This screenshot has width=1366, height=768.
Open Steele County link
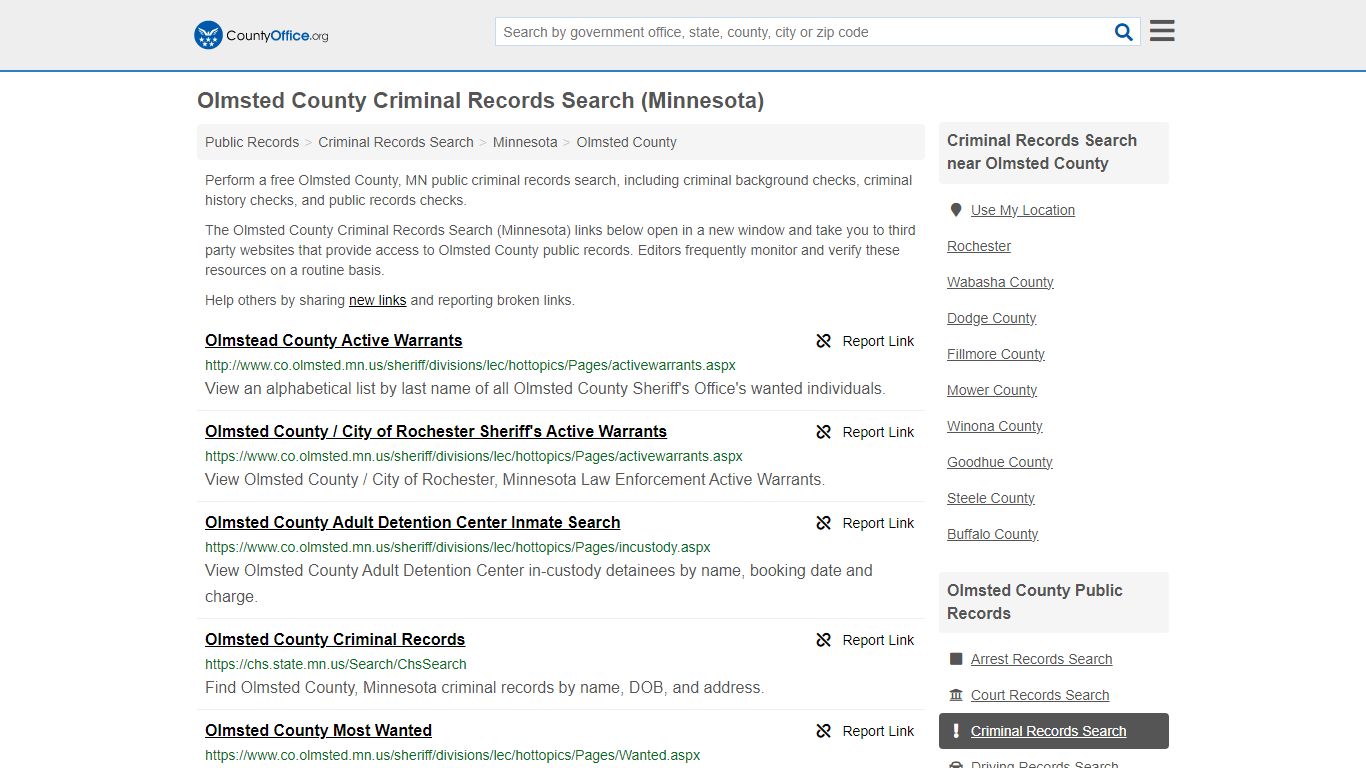click(991, 498)
